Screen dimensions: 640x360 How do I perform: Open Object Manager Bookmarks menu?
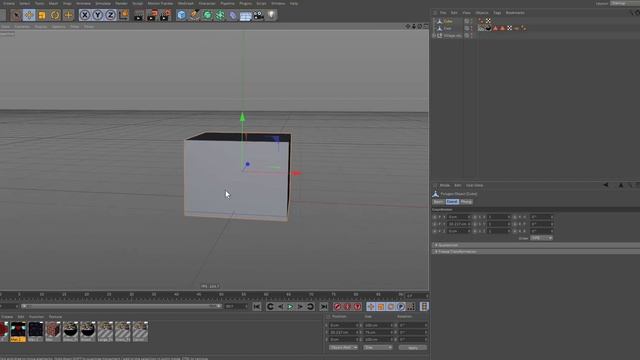515,13
